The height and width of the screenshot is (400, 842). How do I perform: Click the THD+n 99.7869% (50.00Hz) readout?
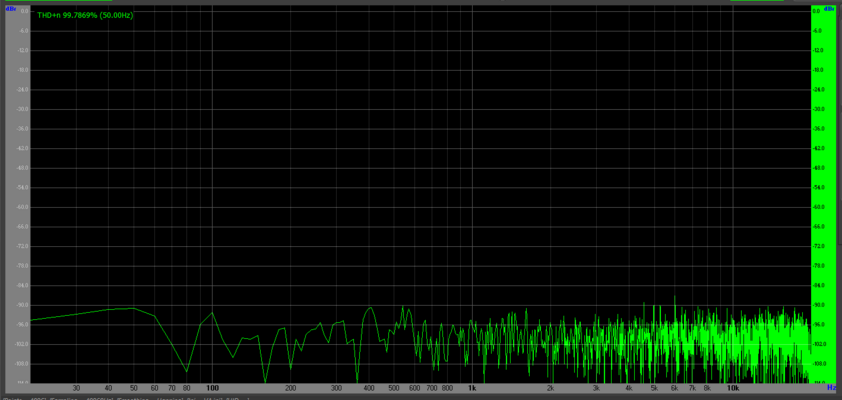pos(85,16)
